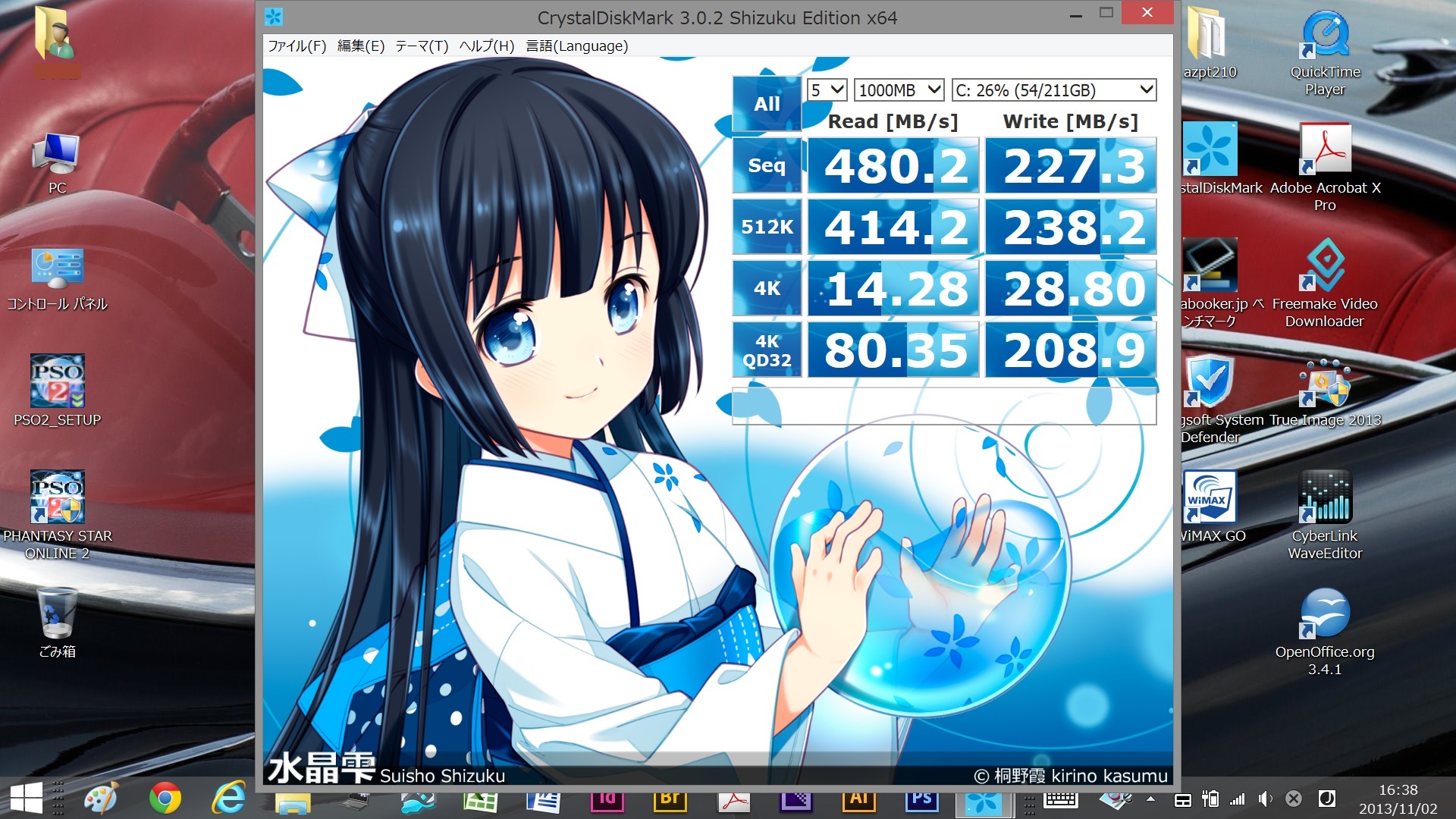Image resolution: width=1456 pixels, height=819 pixels.
Task: Run the Seq sequential test
Action: (x=766, y=165)
